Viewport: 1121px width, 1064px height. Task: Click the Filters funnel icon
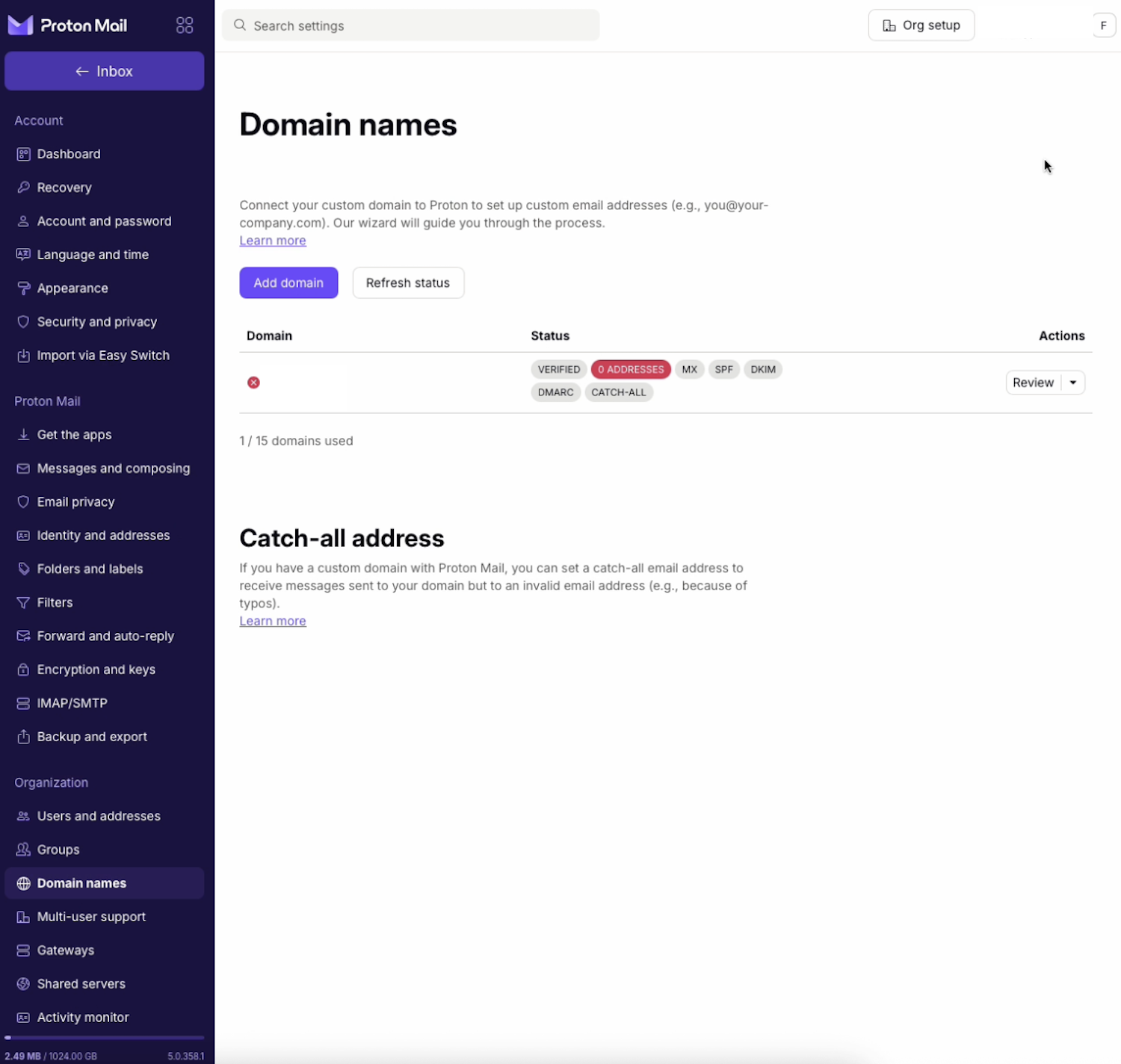coord(23,602)
